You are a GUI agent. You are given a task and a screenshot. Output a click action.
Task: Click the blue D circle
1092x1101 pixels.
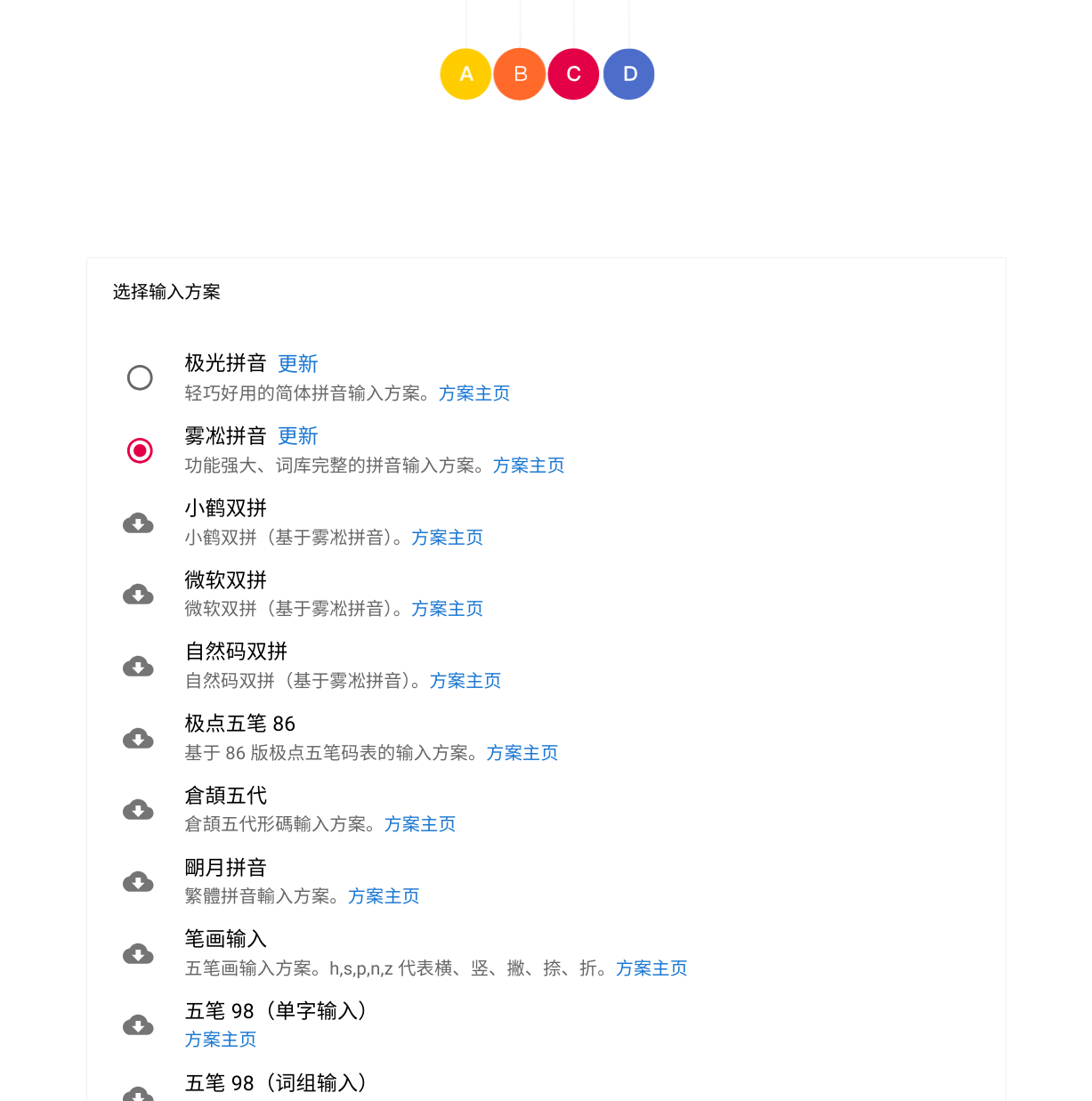click(x=629, y=74)
